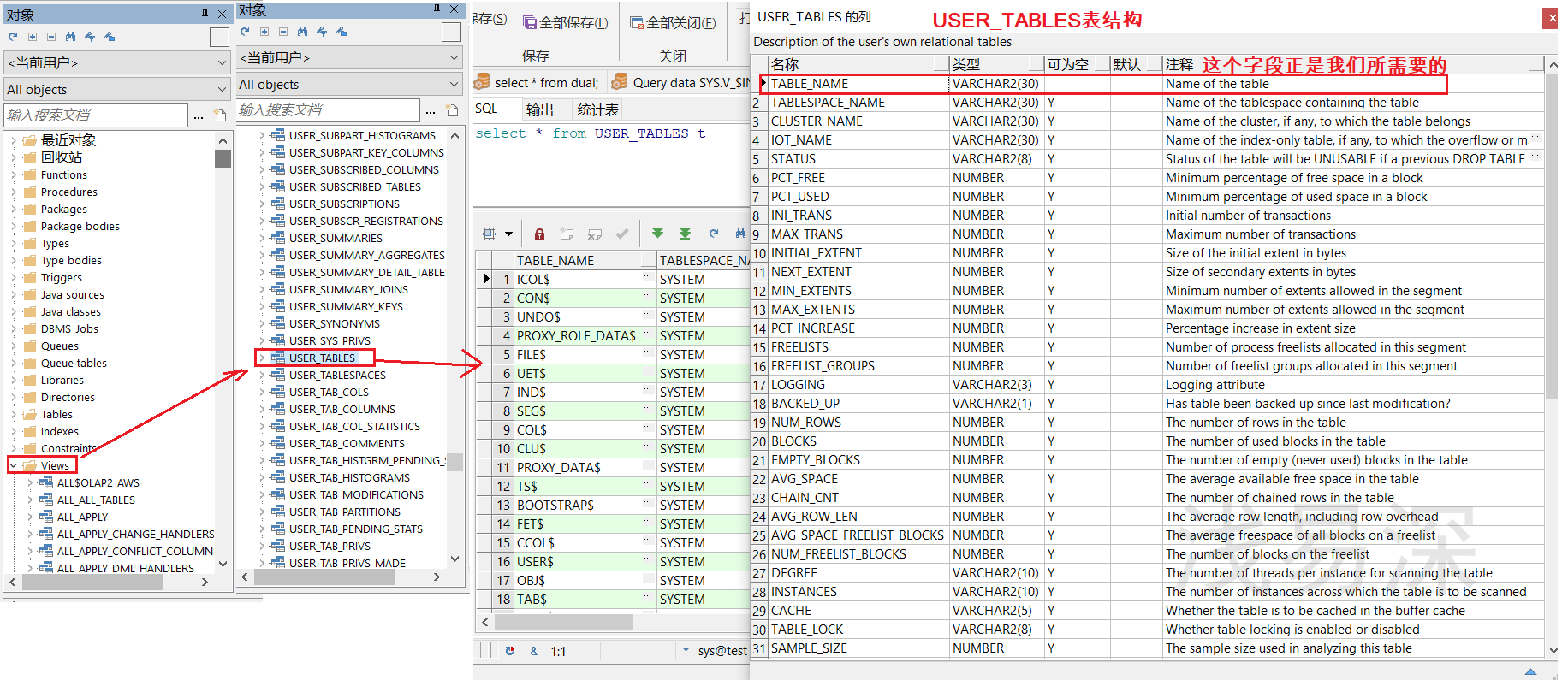Click the folder filter icon in the left object panel
The image size is (1568, 686).
tap(110, 37)
